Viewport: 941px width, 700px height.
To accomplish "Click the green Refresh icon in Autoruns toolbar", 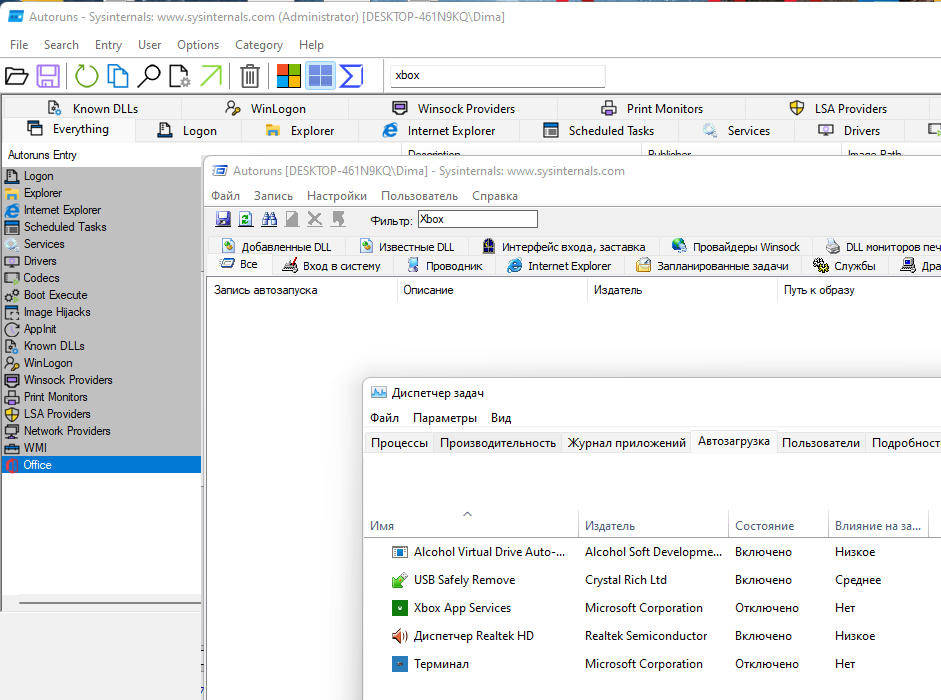I will click(x=86, y=76).
